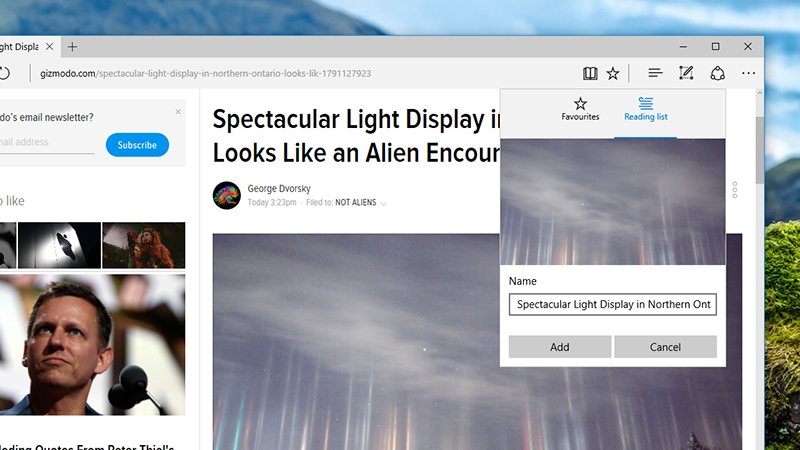Open Edge More actions ellipsis menu
The height and width of the screenshot is (450, 800).
point(748,73)
